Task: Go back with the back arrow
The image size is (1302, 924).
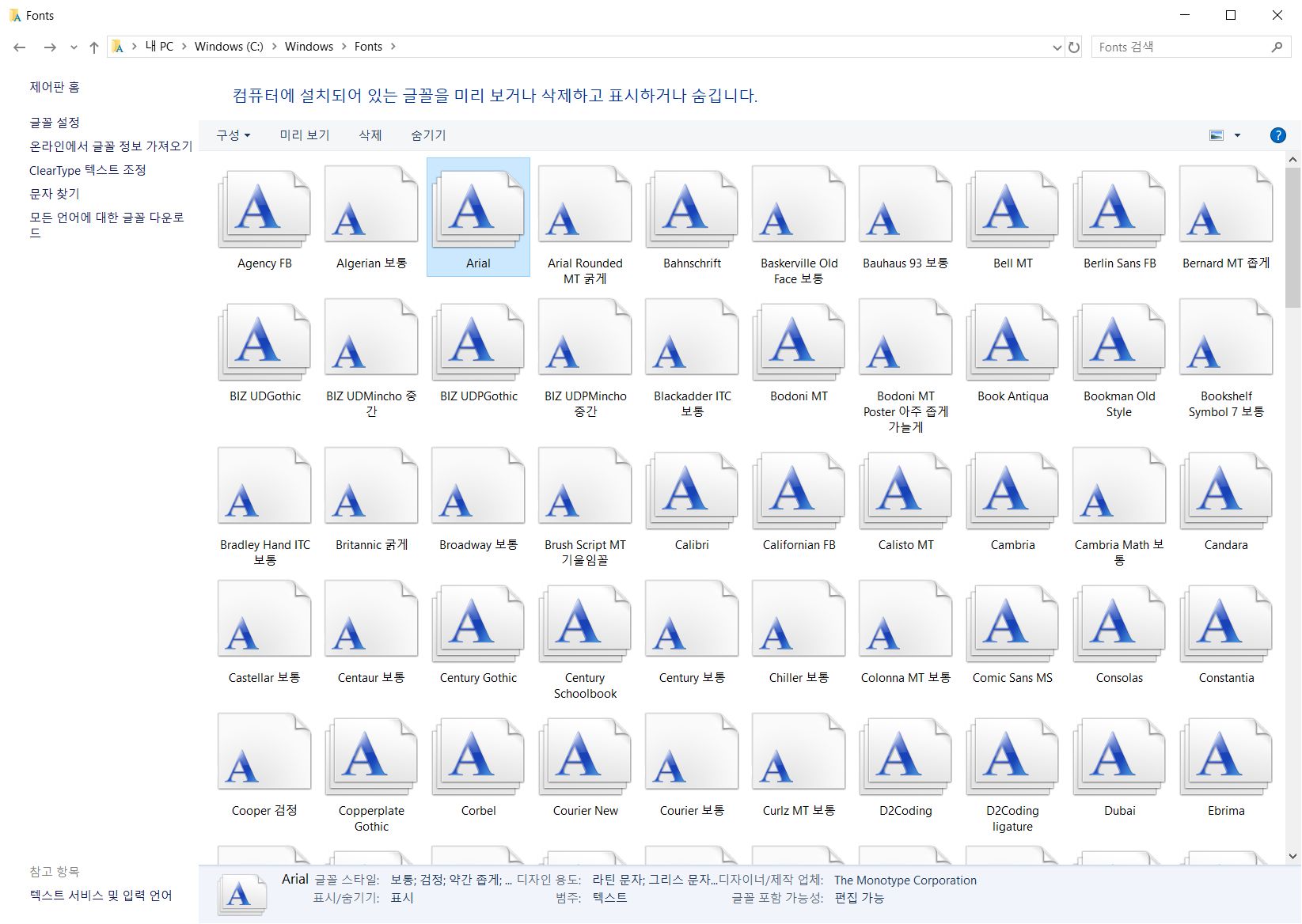Action: tap(20, 47)
